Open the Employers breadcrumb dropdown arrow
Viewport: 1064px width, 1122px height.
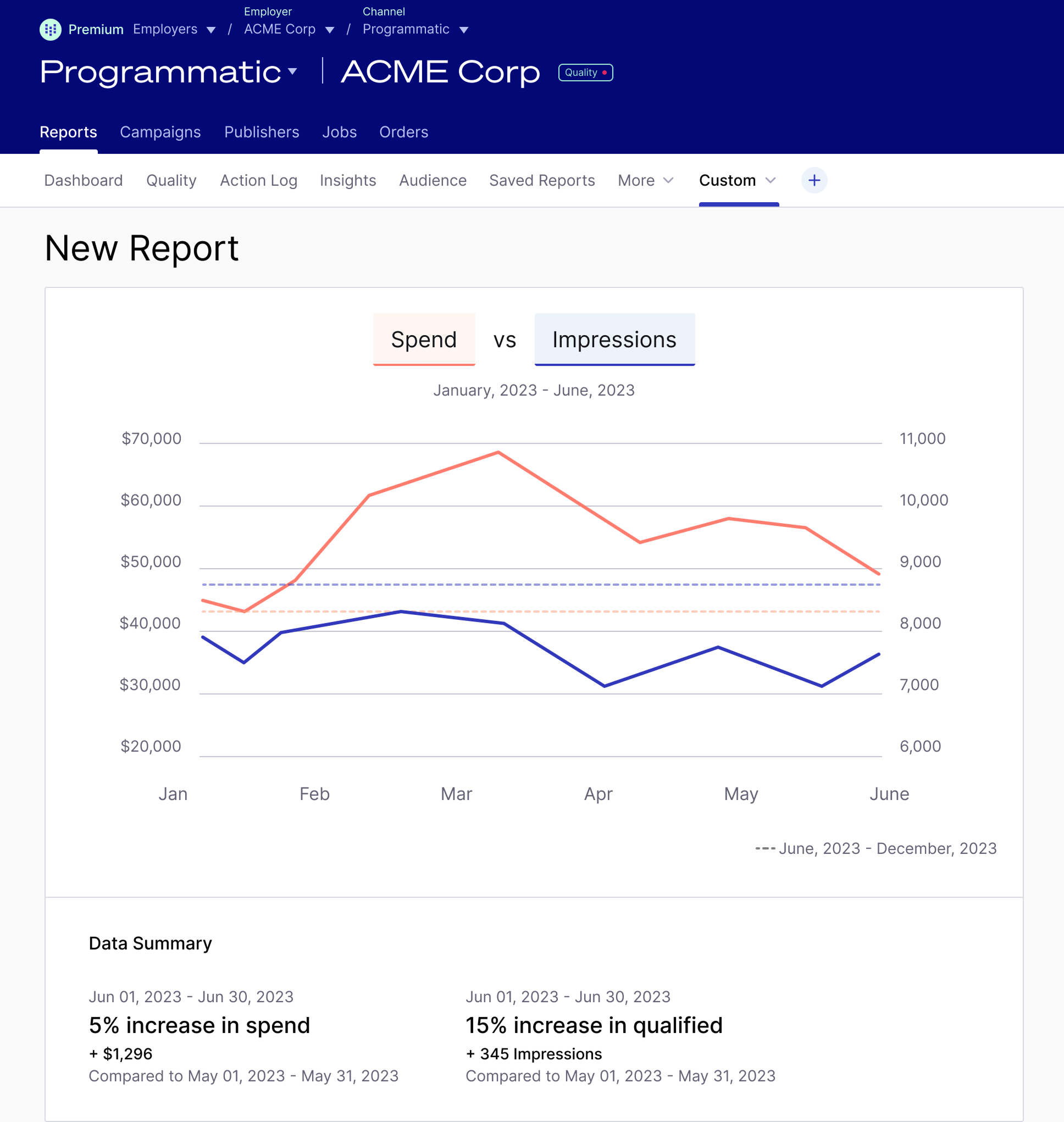click(211, 30)
